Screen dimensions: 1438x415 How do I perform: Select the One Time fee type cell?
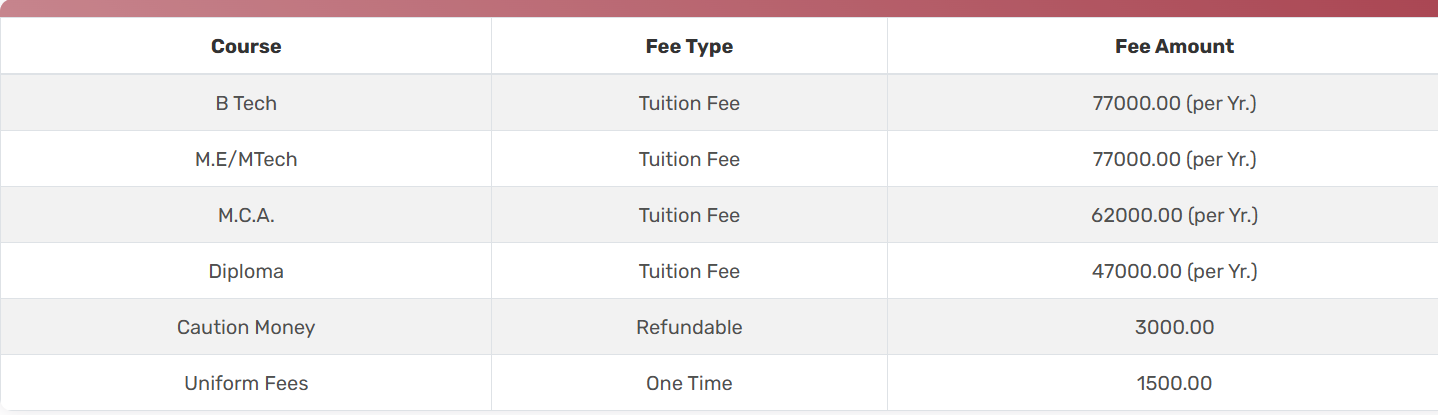(x=689, y=383)
